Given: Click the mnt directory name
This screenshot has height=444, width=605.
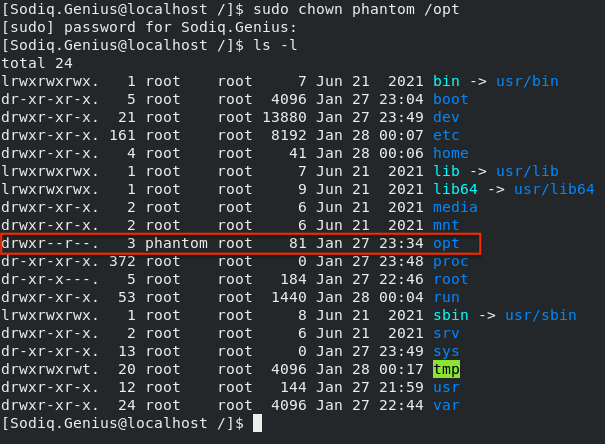Looking at the screenshot, I should (x=445, y=225).
